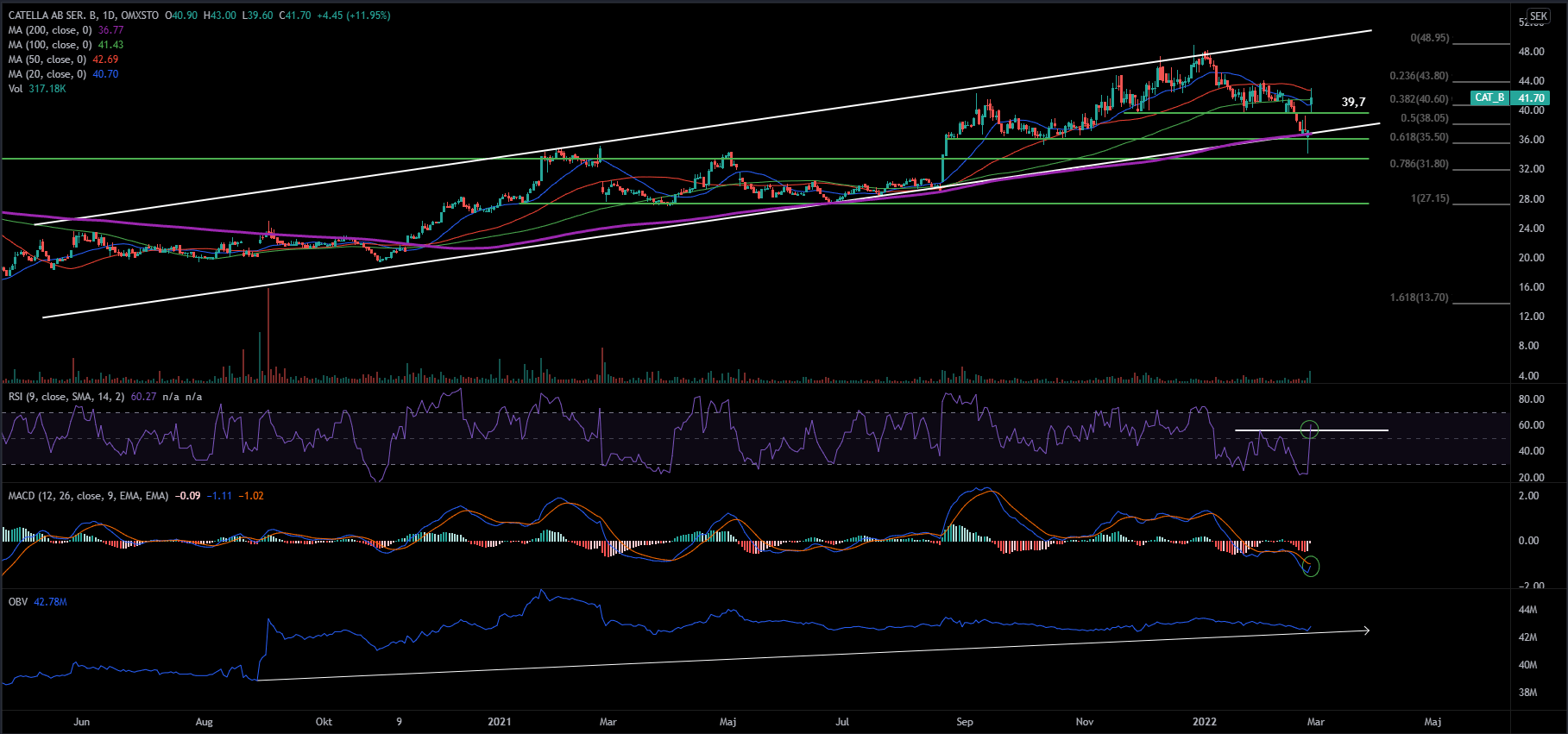Select the green circle on RSI pane
This screenshot has width=1568, height=734.
pyautogui.click(x=1310, y=429)
